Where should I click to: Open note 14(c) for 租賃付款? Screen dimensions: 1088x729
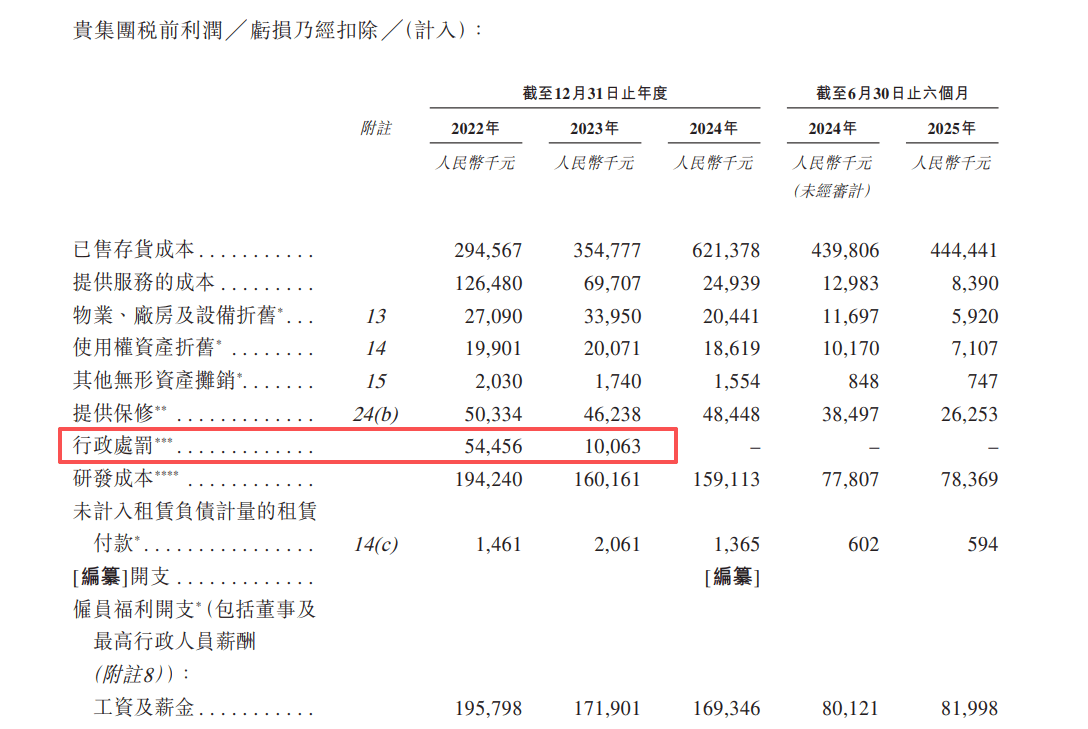(x=377, y=544)
